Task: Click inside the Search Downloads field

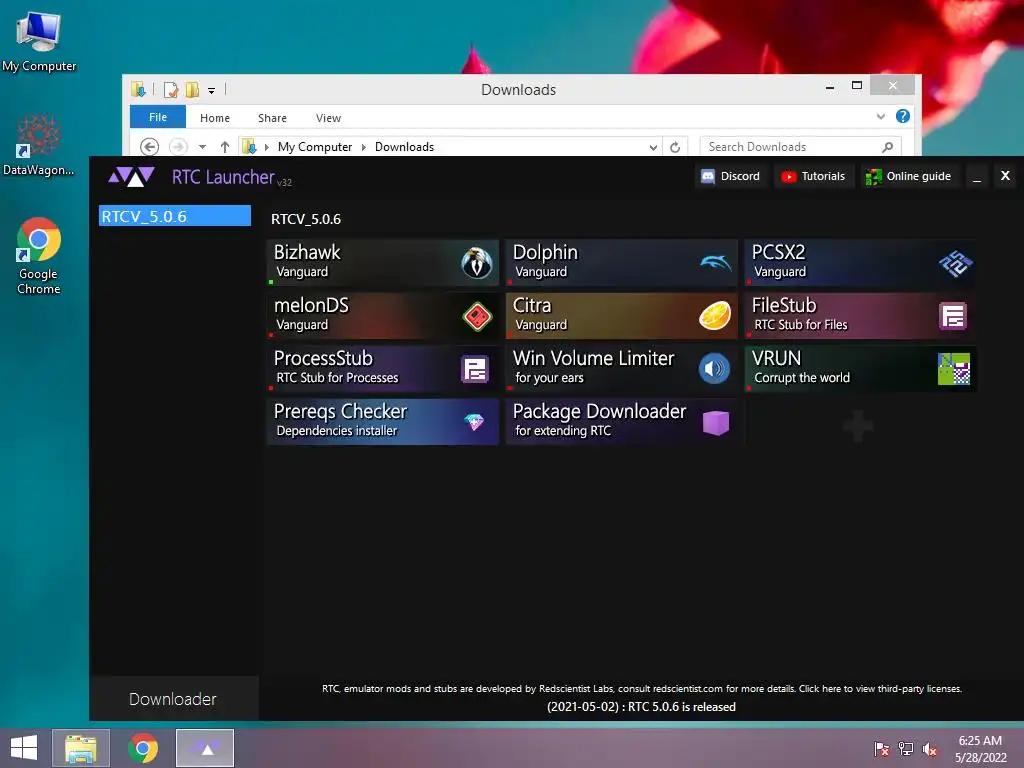Action: point(801,147)
